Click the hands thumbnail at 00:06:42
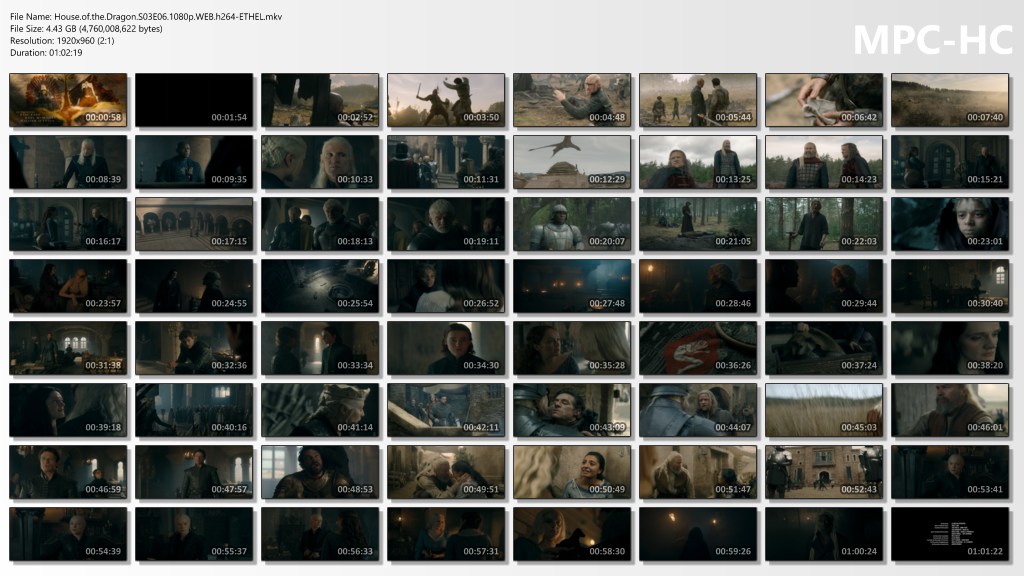 click(824, 100)
